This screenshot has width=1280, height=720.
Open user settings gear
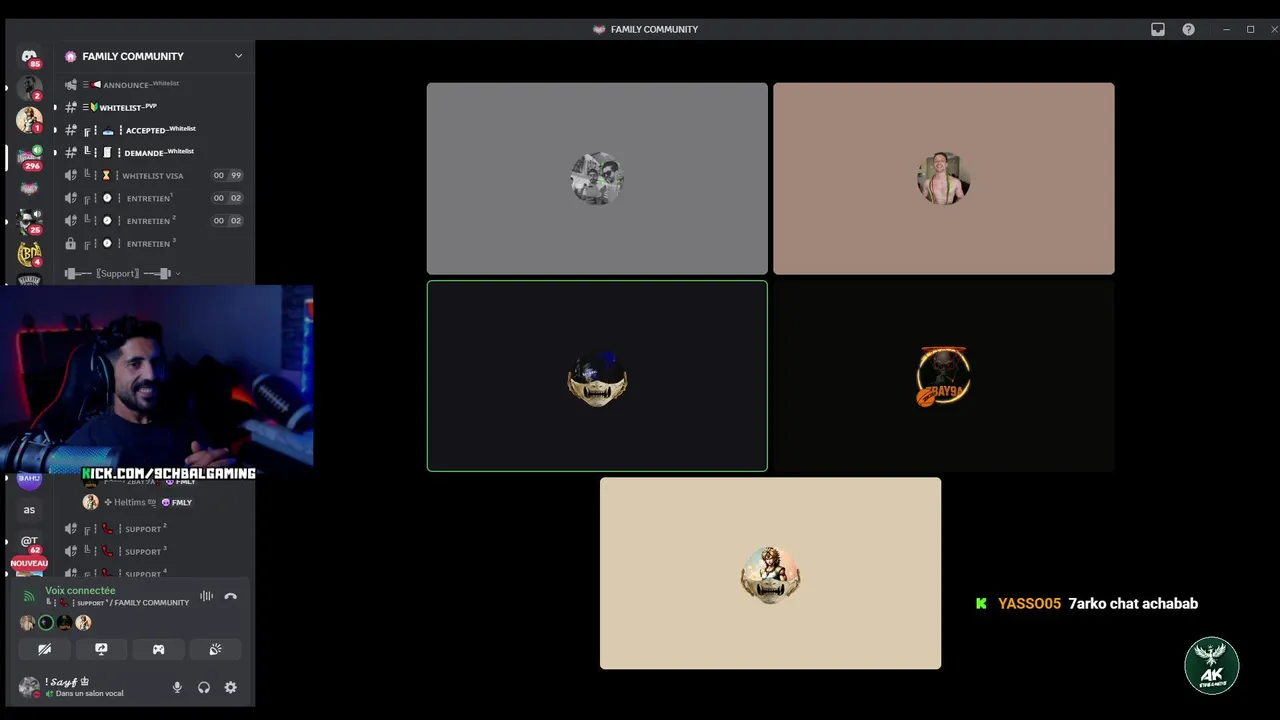coord(231,687)
